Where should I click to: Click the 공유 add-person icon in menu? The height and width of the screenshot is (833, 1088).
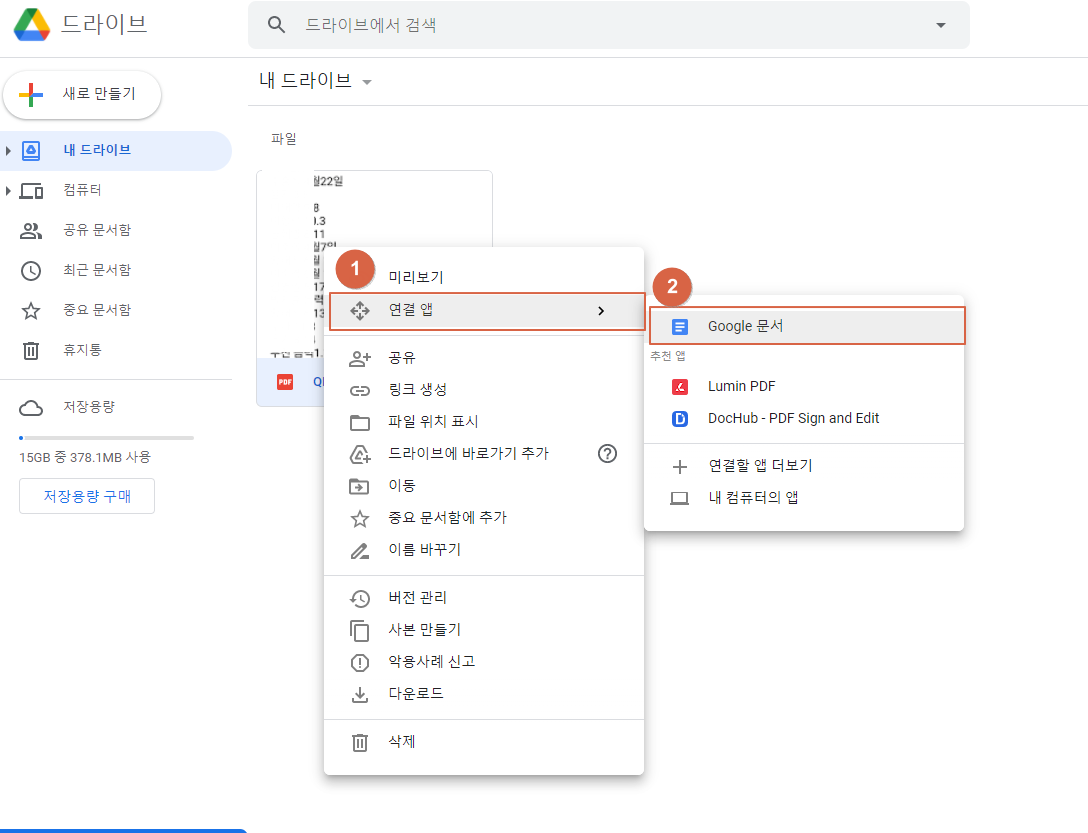[x=359, y=358]
